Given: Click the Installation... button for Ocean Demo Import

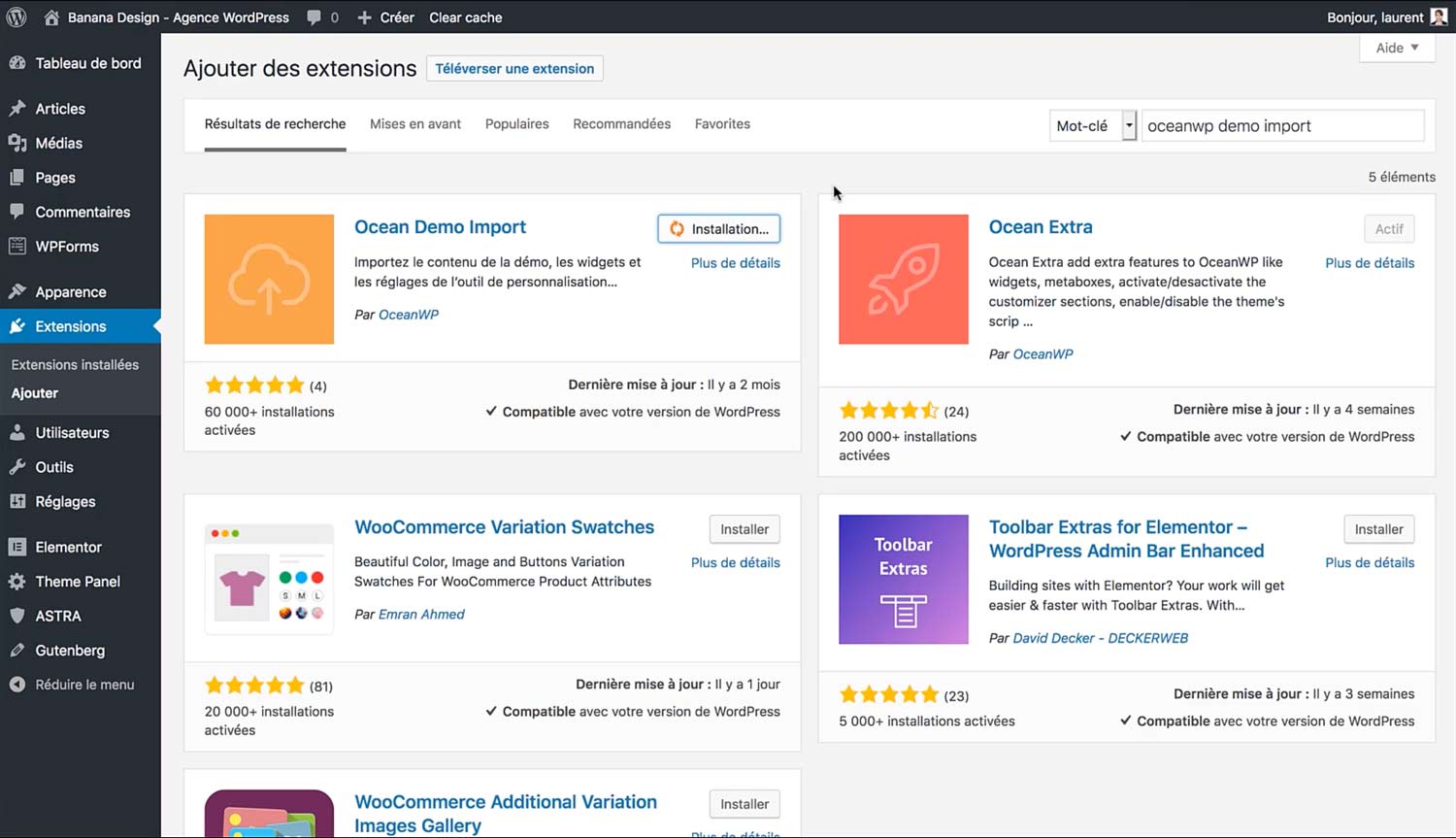Looking at the screenshot, I should pos(719,229).
